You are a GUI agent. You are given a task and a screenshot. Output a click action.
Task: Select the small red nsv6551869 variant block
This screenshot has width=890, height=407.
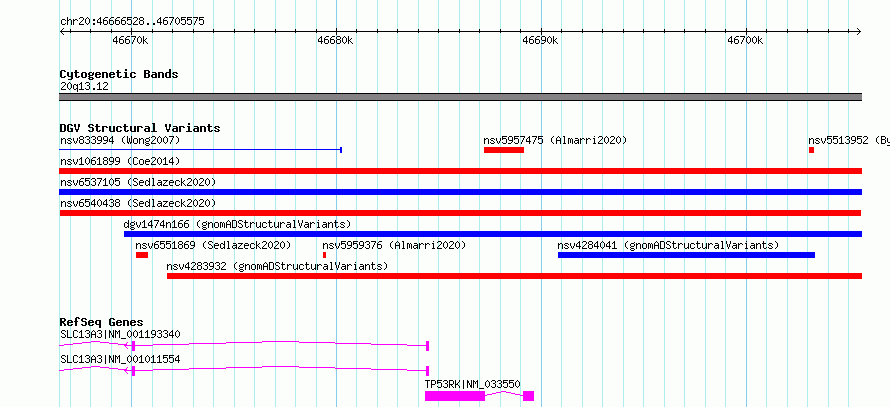click(x=142, y=255)
